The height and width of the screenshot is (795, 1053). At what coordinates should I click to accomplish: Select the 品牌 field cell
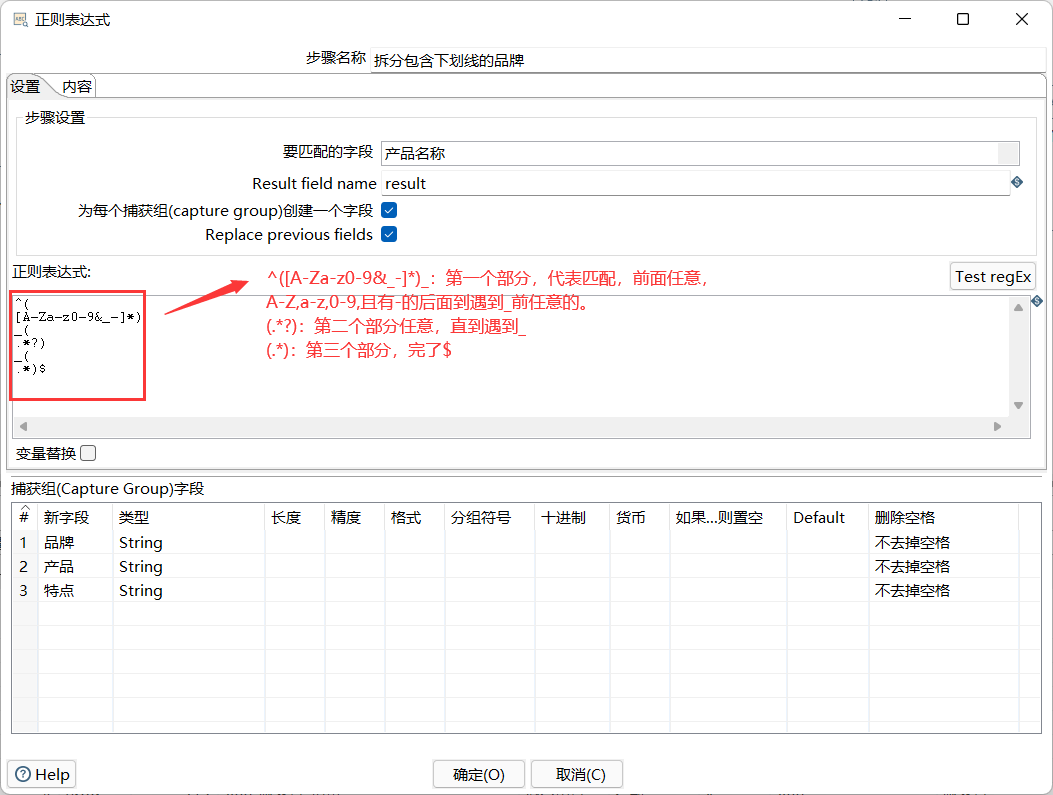coord(75,543)
